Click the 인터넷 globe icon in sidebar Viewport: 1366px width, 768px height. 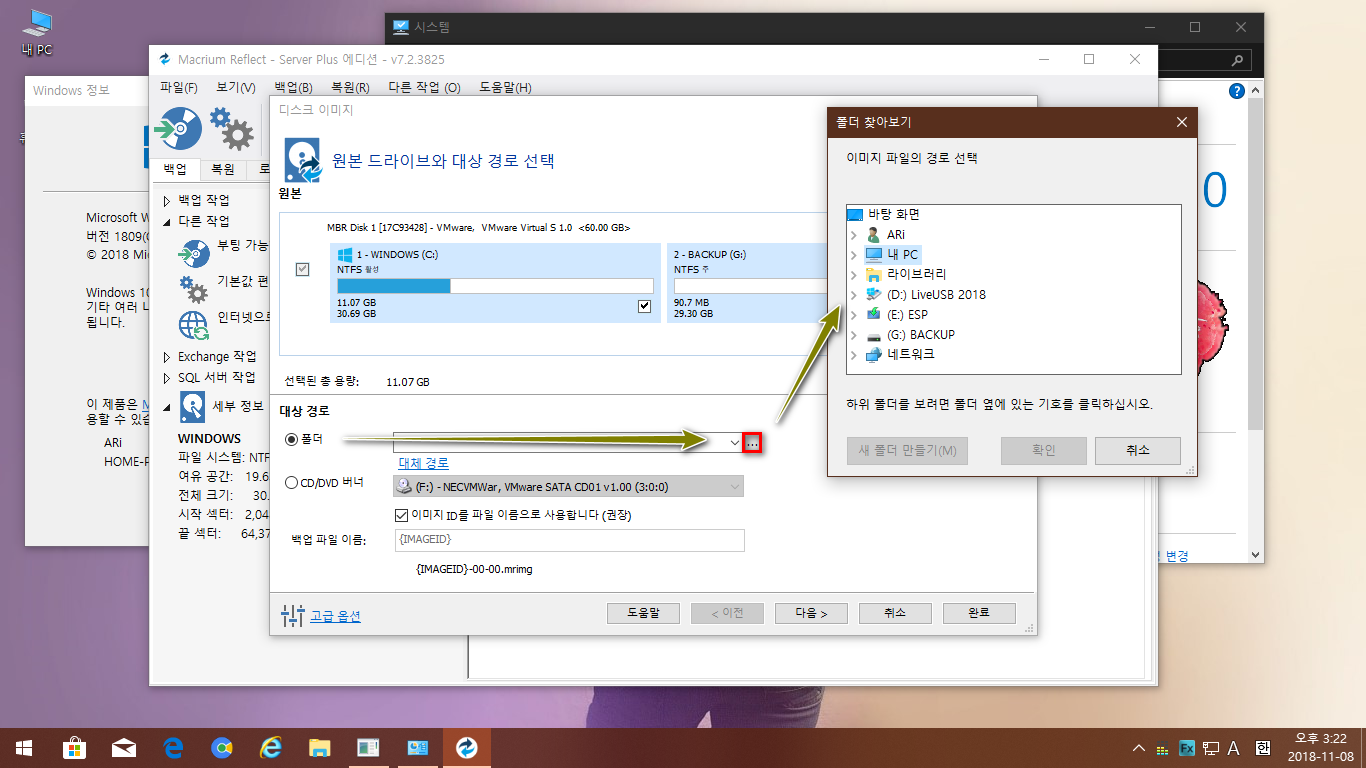click(194, 324)
